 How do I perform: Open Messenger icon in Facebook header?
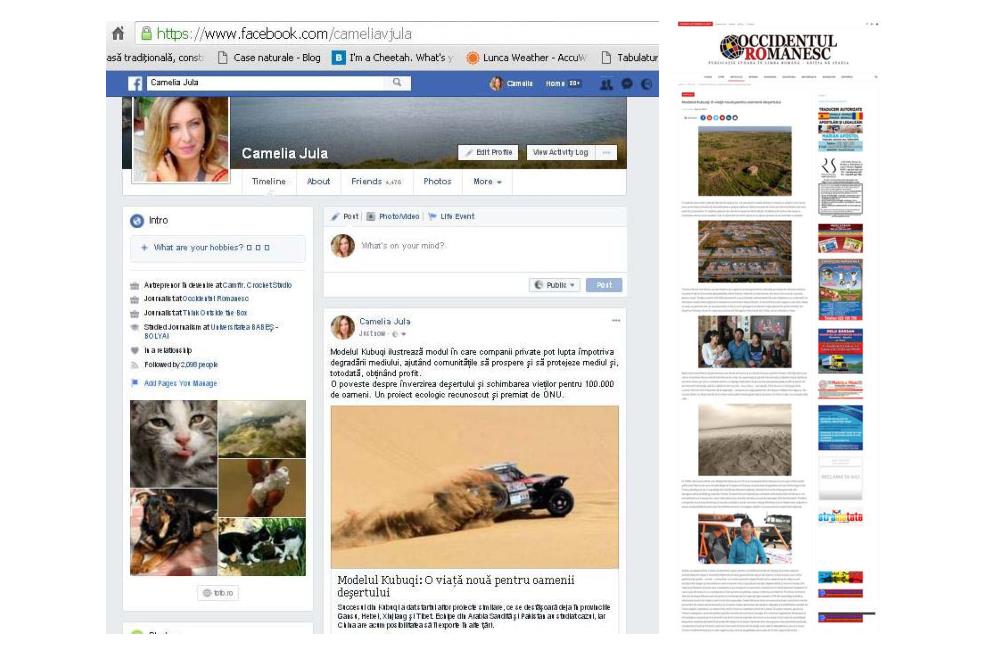(627, 83)
